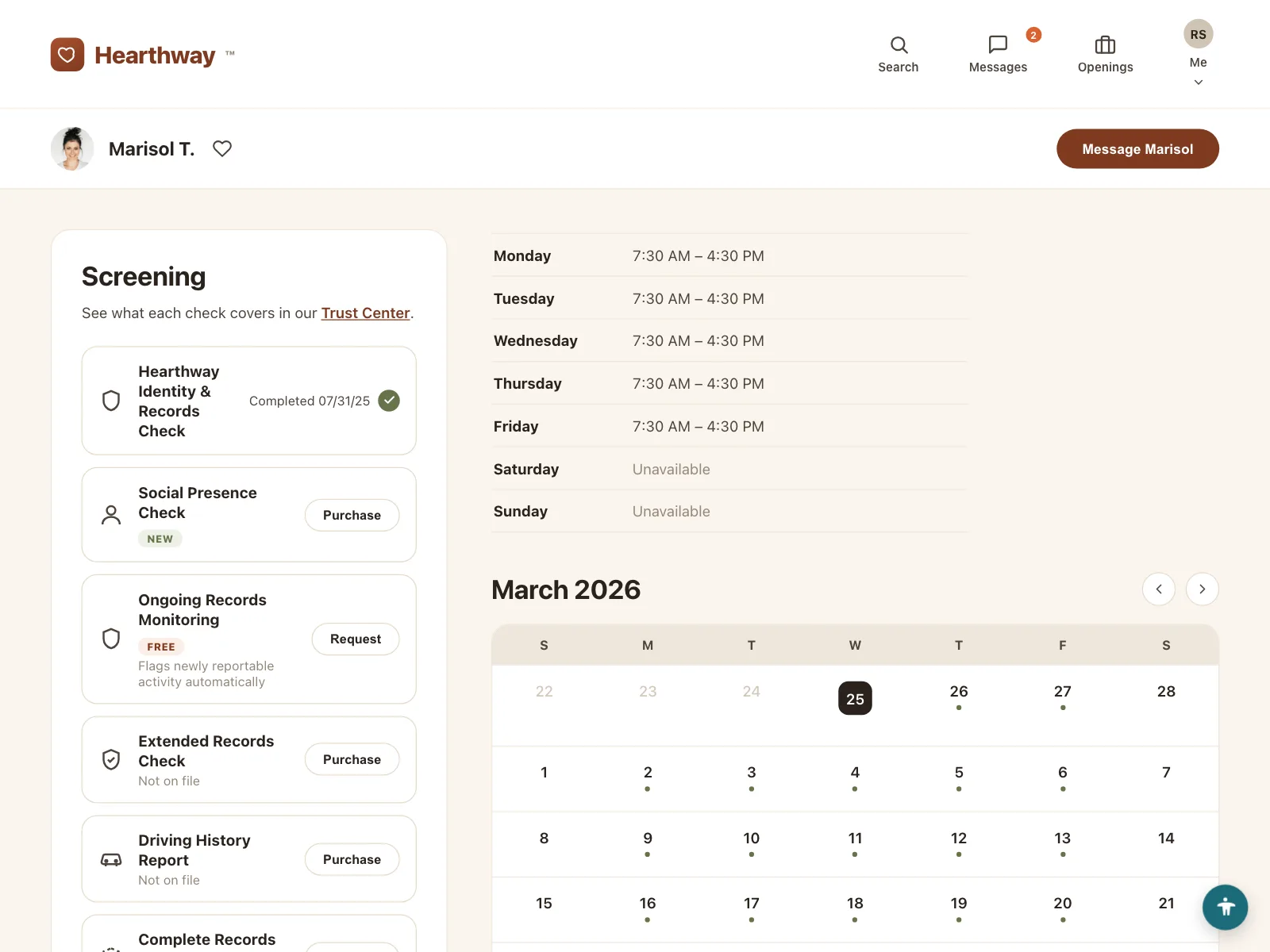Click the Hearthway heart logo icon
This screenshot has width=1270, height=952.
coord(67,55)
